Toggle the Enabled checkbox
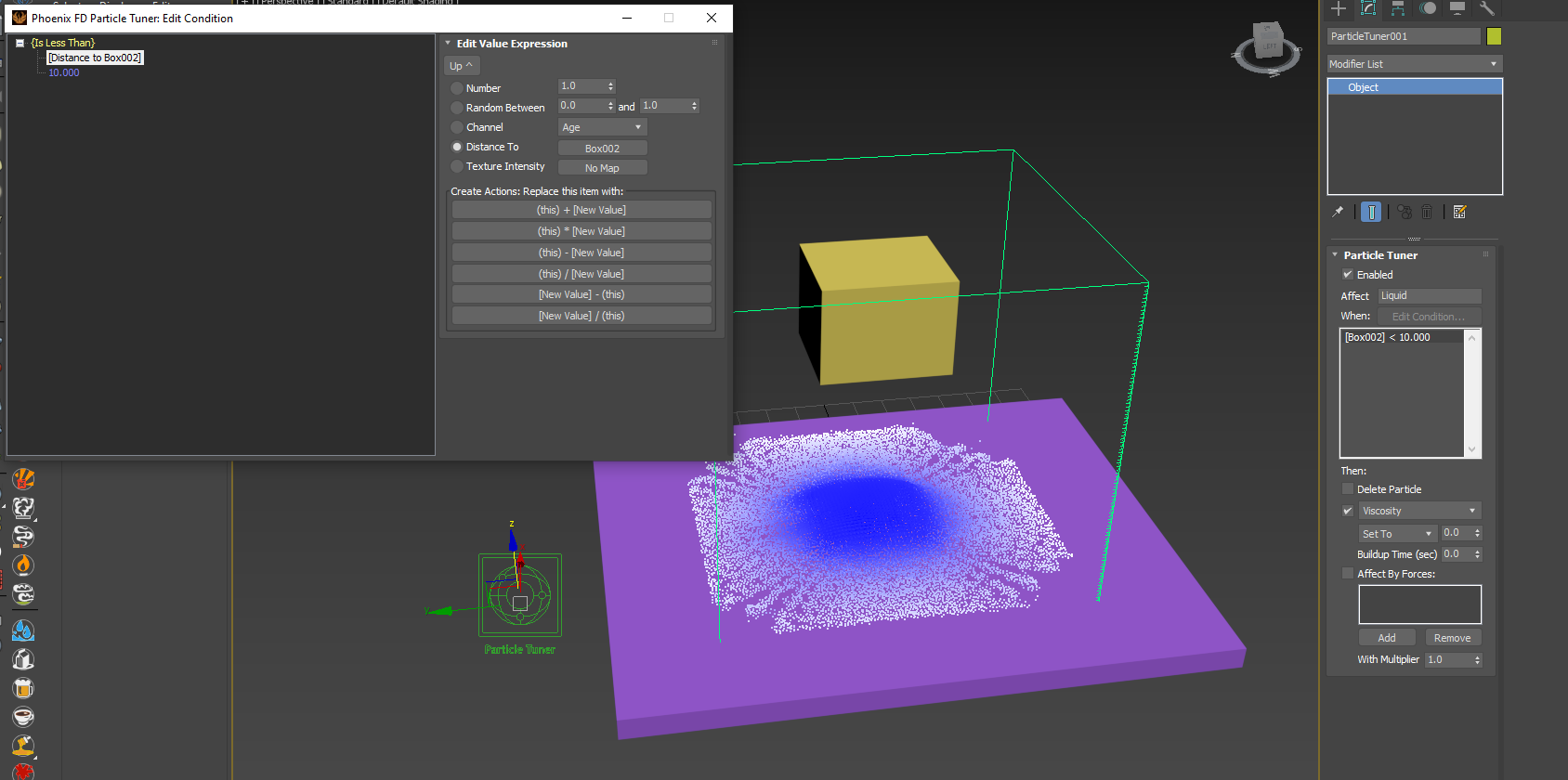The height and width of the screenshot is (780, 1568). [1348, 275]
